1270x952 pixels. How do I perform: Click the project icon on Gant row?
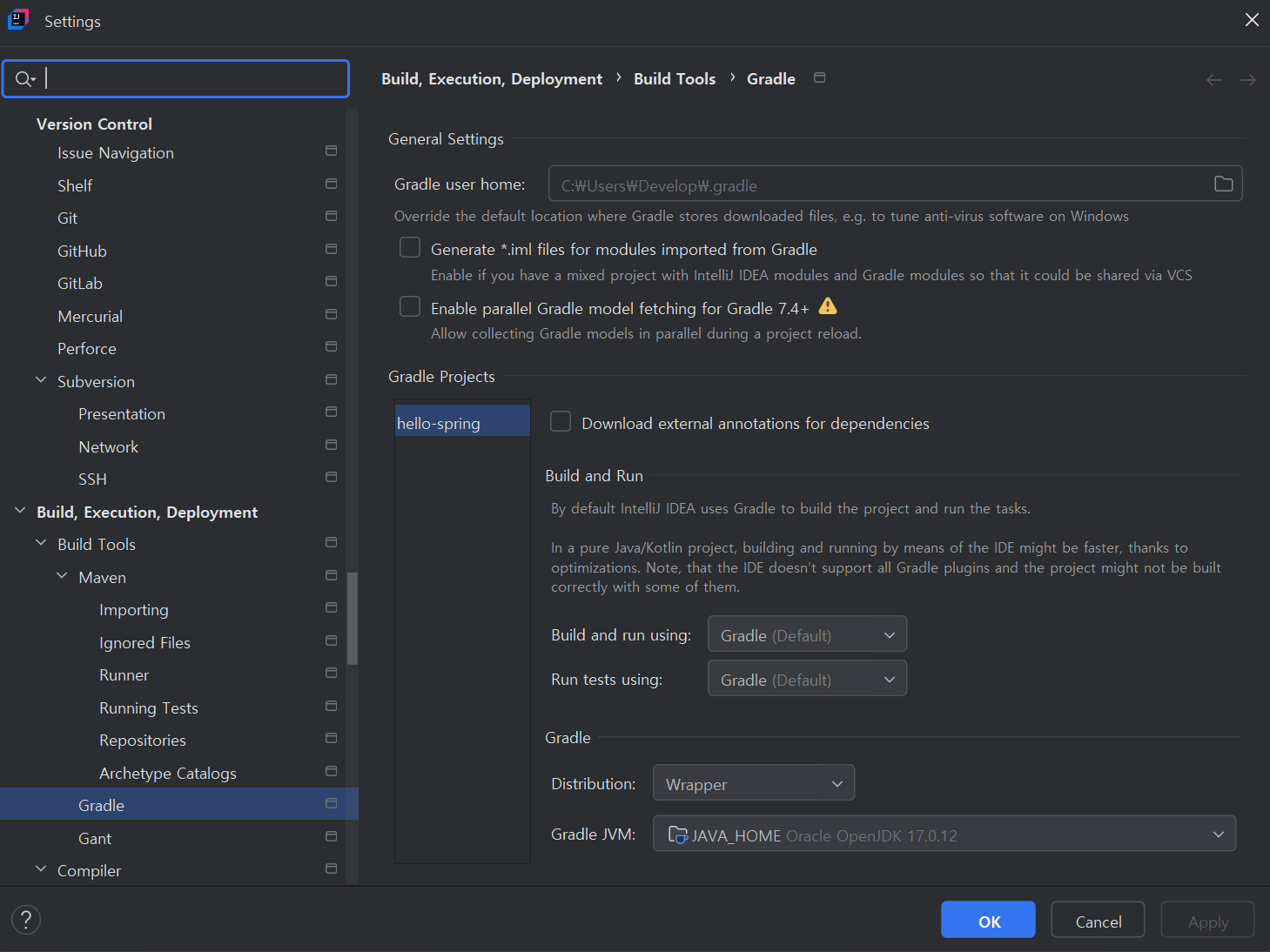(331, 836)
